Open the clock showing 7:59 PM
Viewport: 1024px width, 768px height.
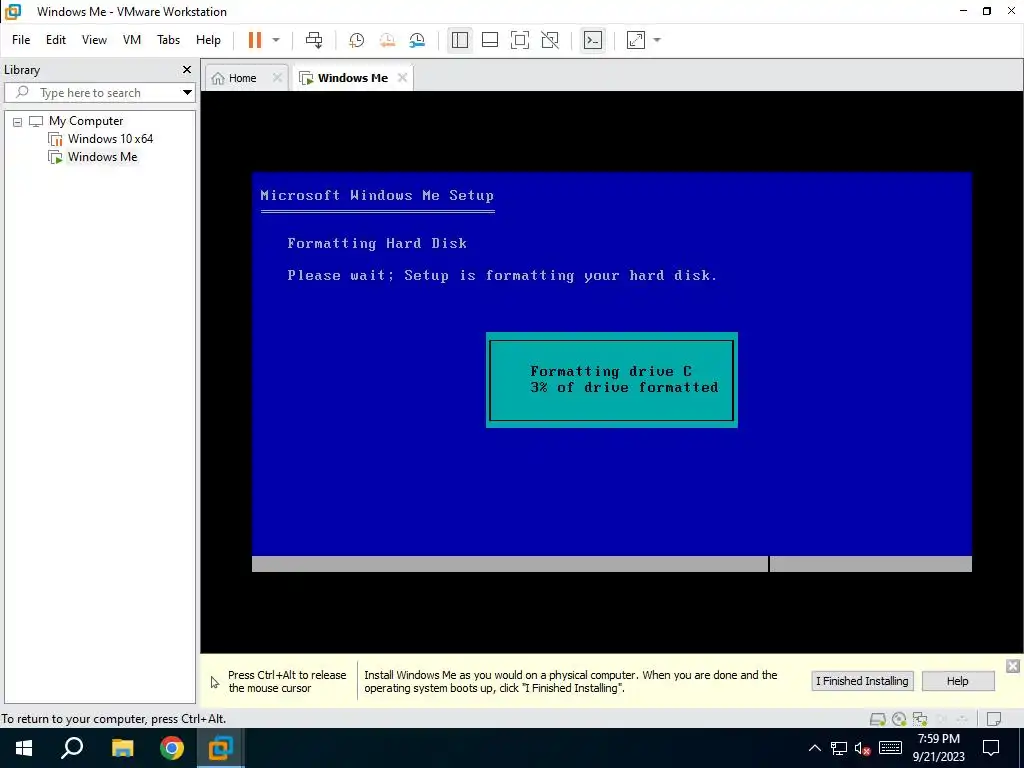click(x=938, y=748)
